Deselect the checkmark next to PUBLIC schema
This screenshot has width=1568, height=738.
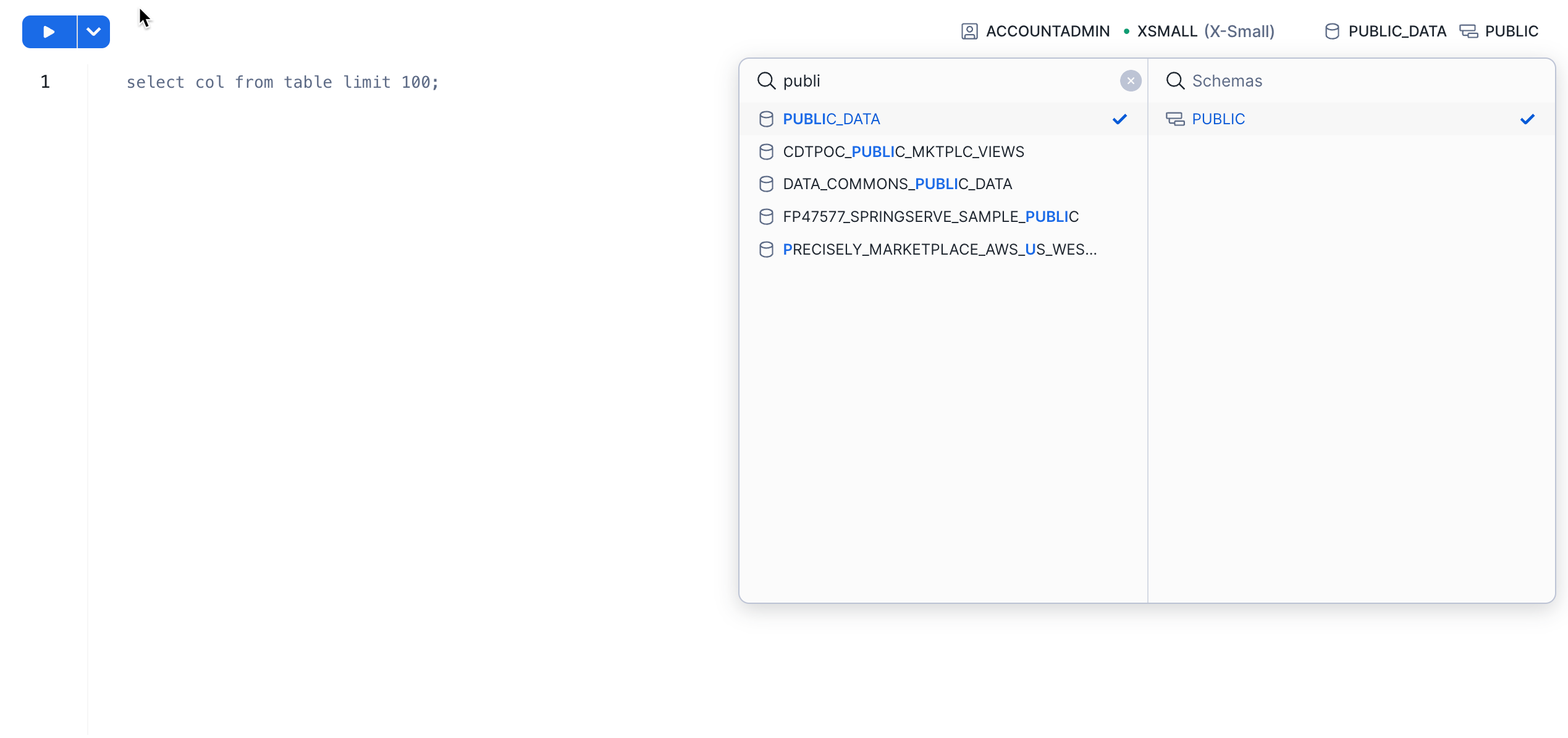[1527, 119]
